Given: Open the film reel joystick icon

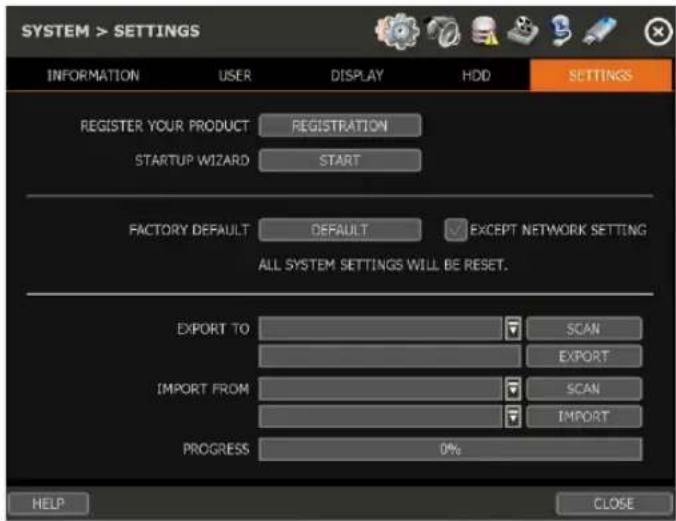Looking at the screenshot, I should [x=523, y=30].
